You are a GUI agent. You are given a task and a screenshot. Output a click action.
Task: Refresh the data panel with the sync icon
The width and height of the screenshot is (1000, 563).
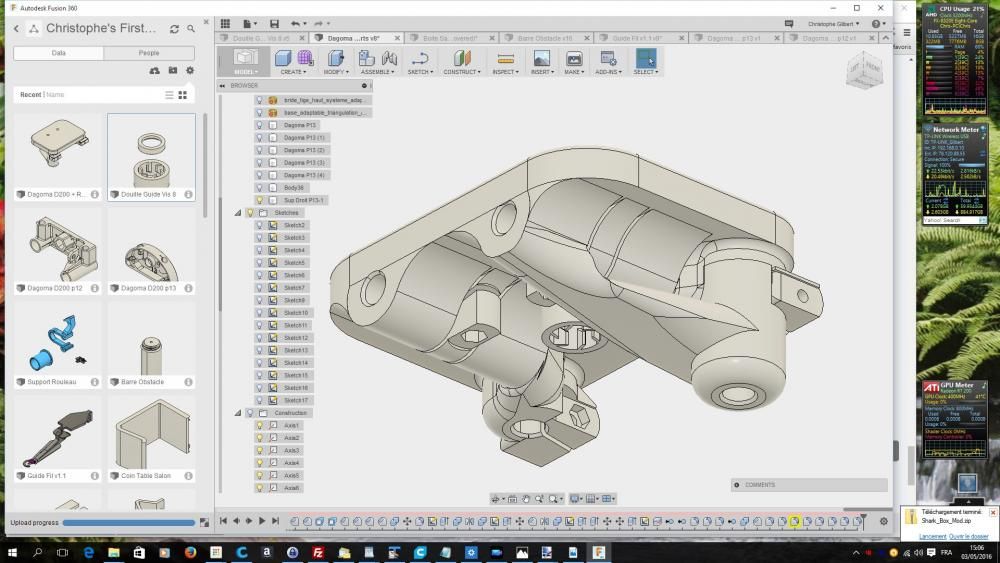(x=175, y=29)
